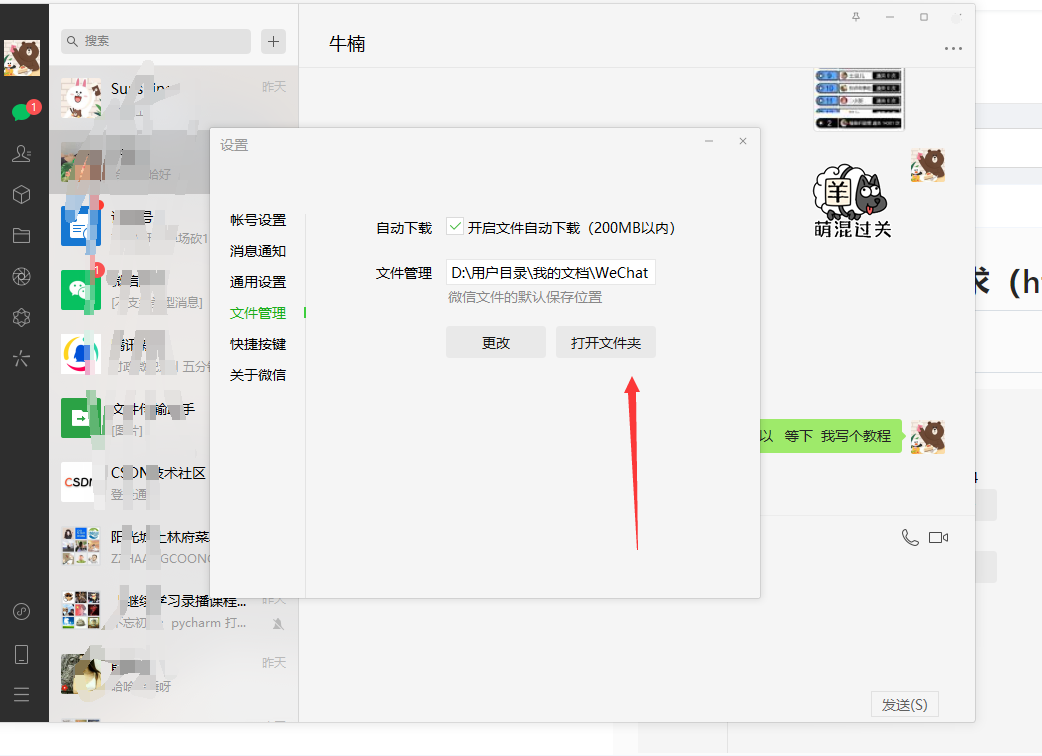
Task: Switch to 消息通知 tab
Action: 258,251
